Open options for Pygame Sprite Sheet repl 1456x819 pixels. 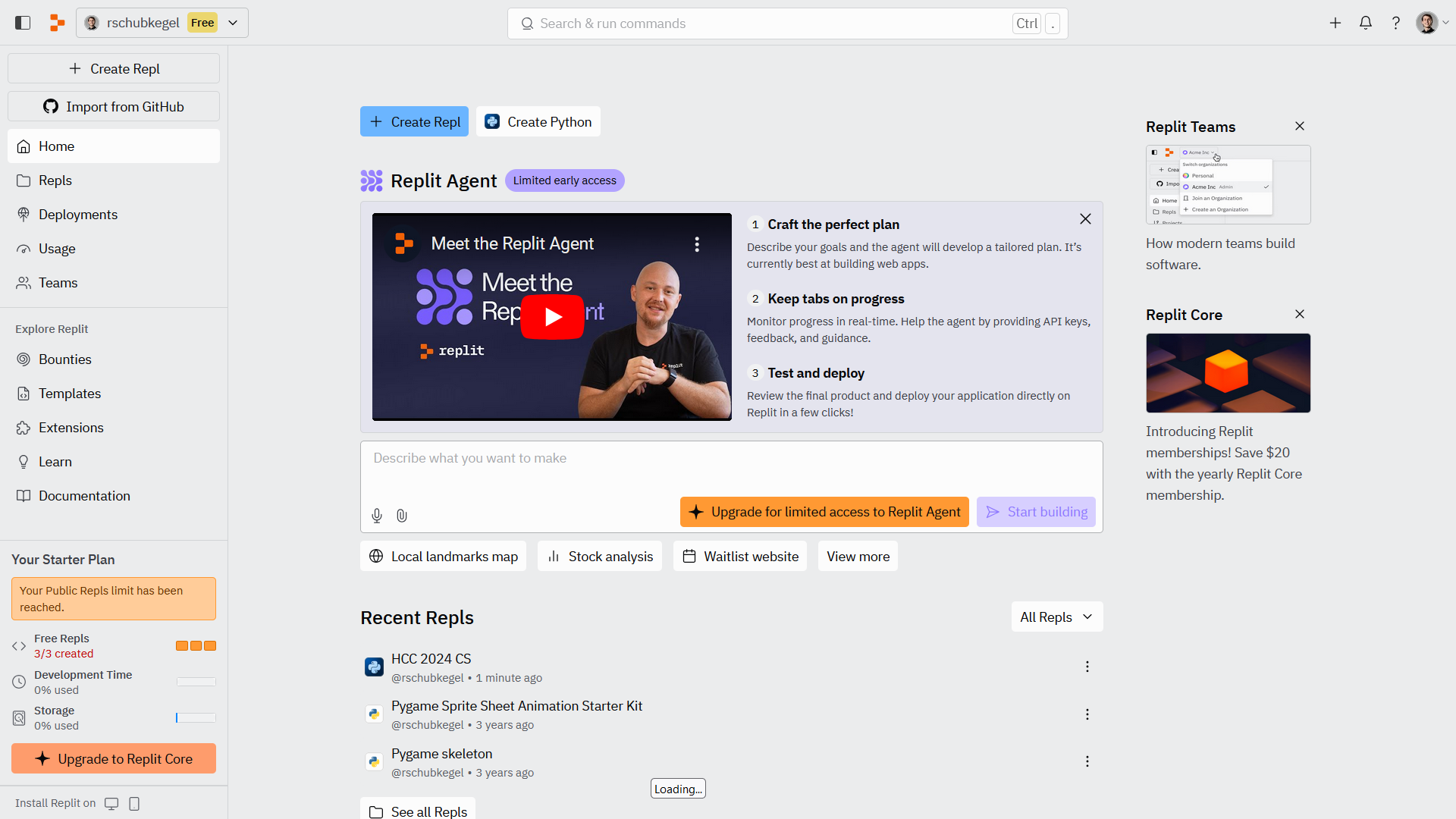(1087, 714)
